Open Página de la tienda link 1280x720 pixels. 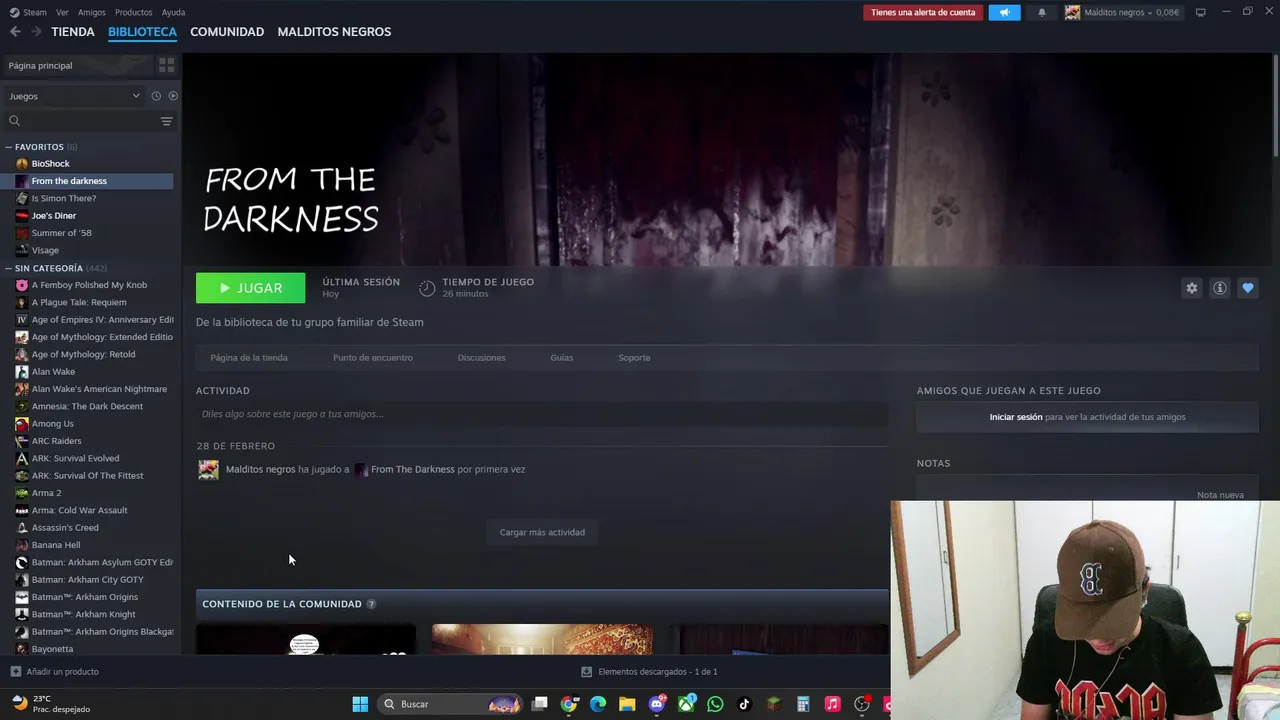(x=249, y=358)
